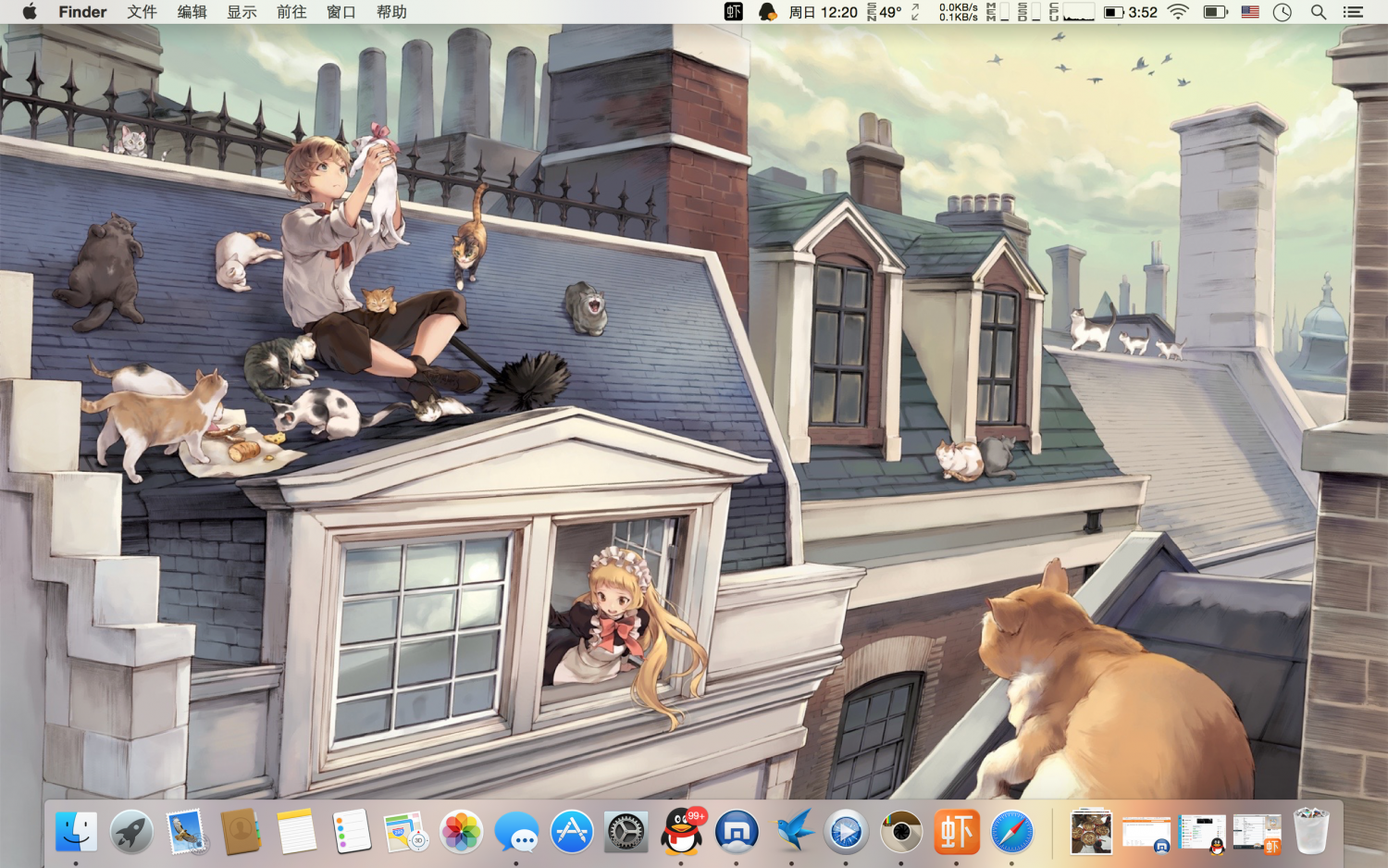Open Finder from the Dock
The width and height of the screenshot is (1388, 868).
(76, 831)
